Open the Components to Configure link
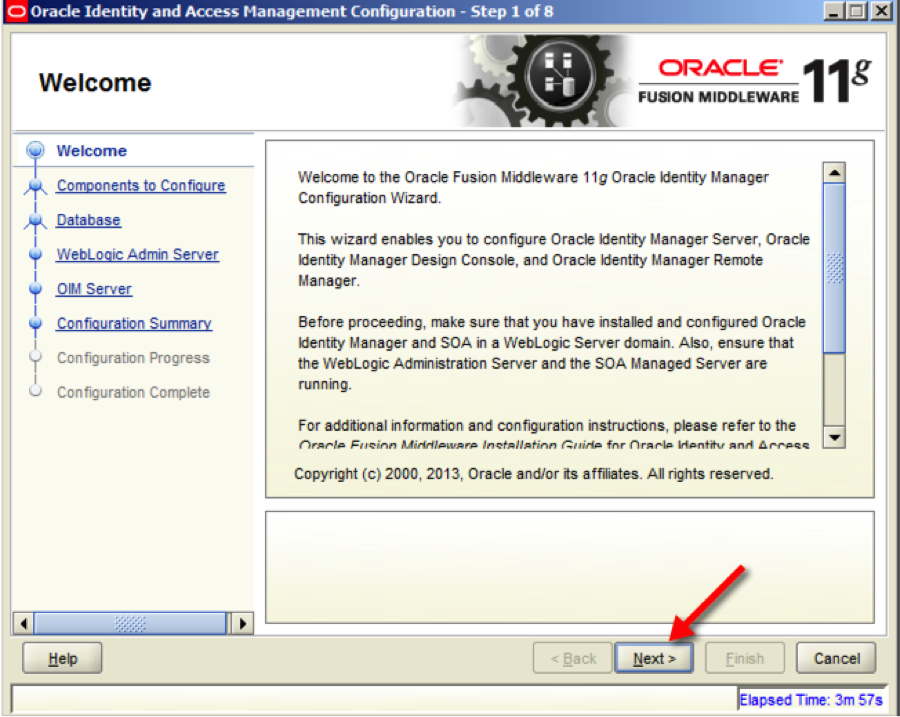Viewport: 900px width, 717px height. pyautogui.click(x=140, y=186)
